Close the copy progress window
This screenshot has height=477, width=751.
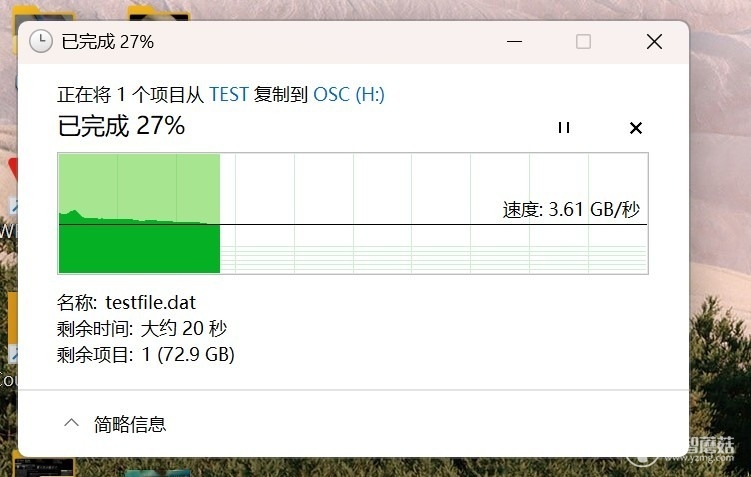pyautogui.click(x=654, y=42)
